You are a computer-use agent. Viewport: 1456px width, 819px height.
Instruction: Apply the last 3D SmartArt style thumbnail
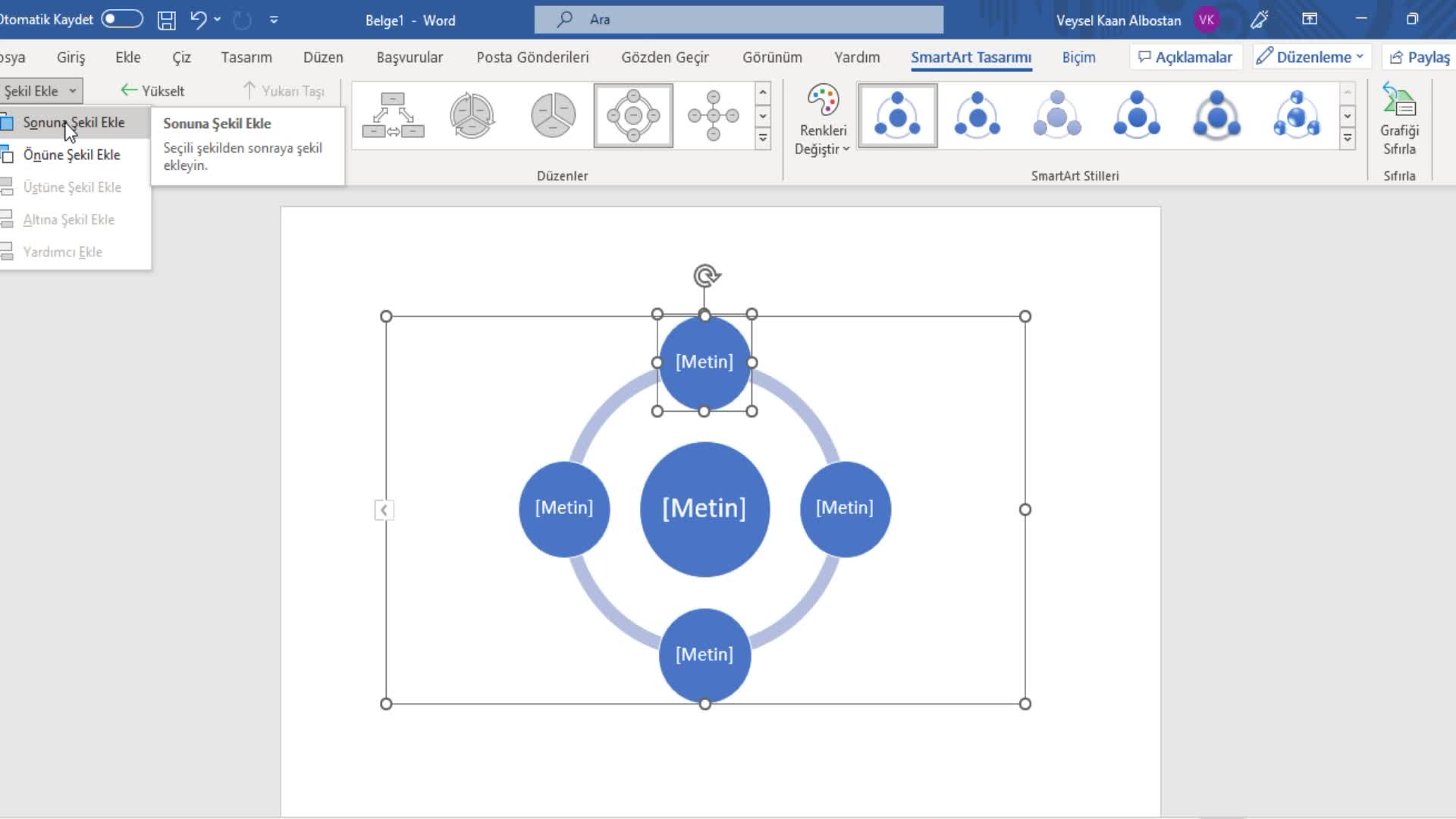click(1296, 115)
